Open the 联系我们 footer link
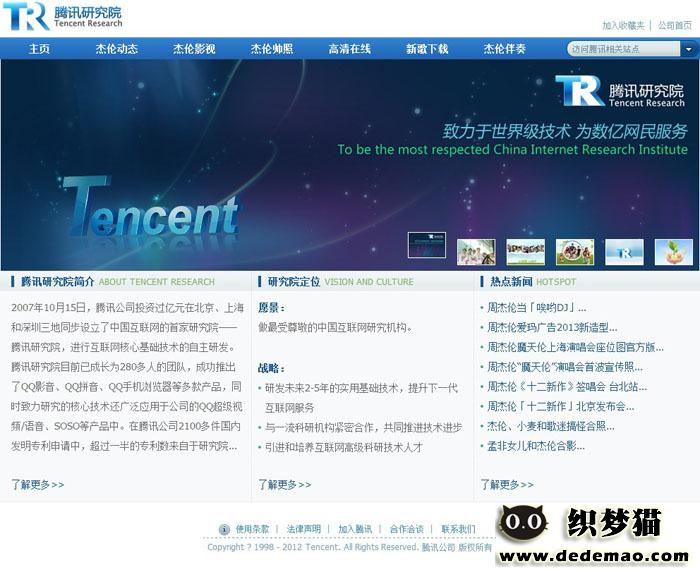Image resolution: width=700 pixels, height=572 pixels. pos(458,529)
